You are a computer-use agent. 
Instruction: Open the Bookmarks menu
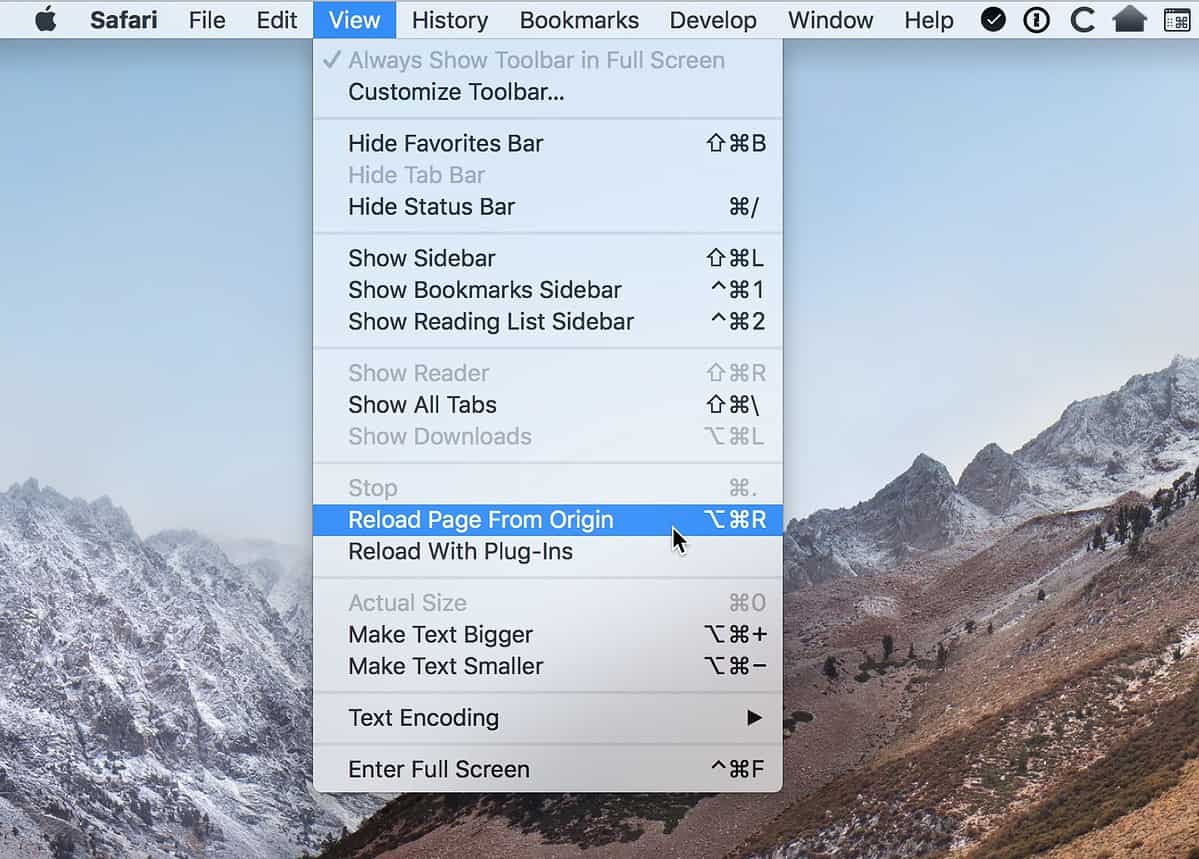pos(579,19)
